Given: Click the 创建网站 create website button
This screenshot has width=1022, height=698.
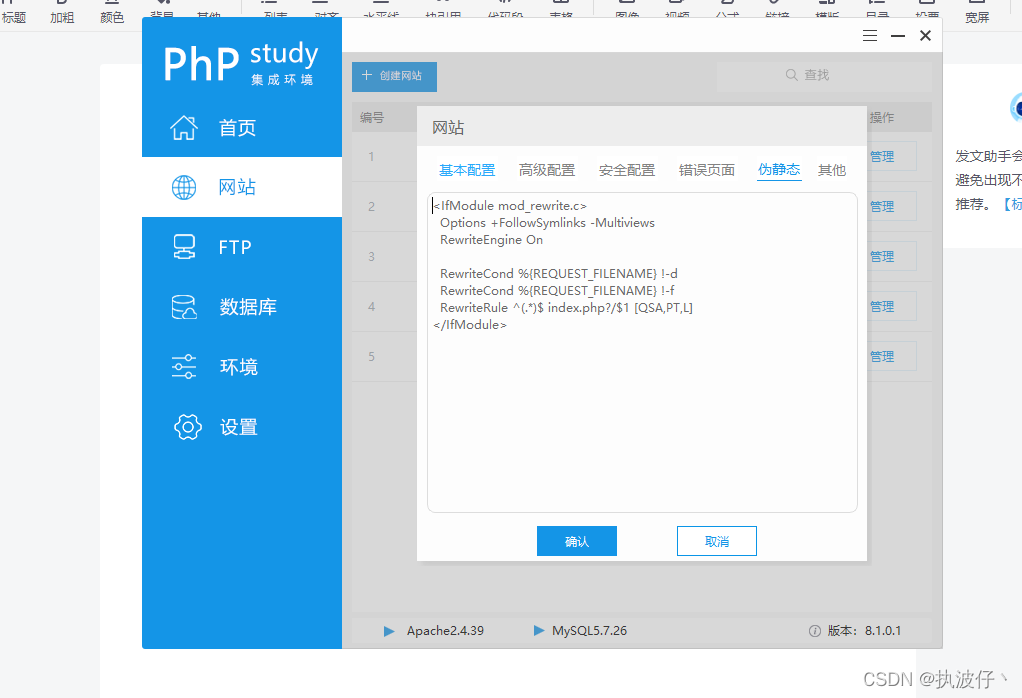Looking at the screenshot, I should (394, 76).
